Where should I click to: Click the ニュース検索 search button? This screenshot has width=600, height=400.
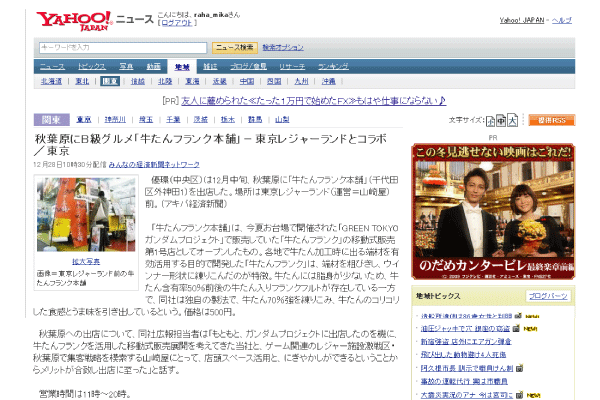click(235, 47)
